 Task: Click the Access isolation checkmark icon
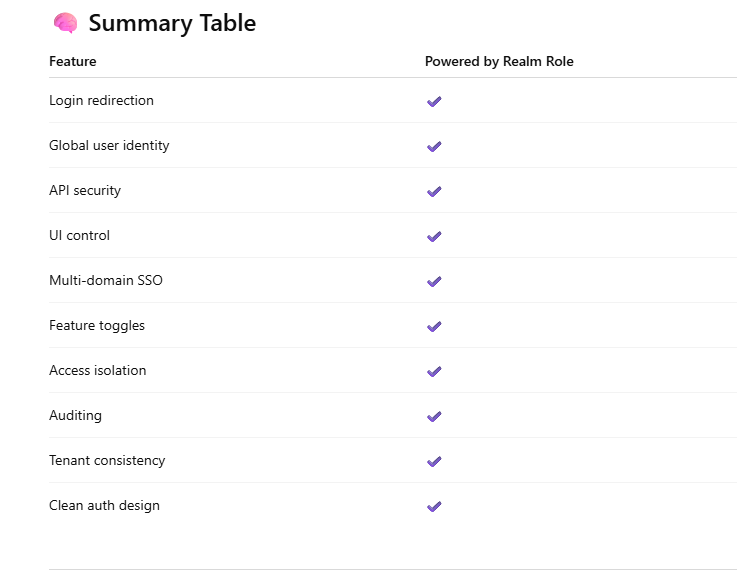[434, 372]
